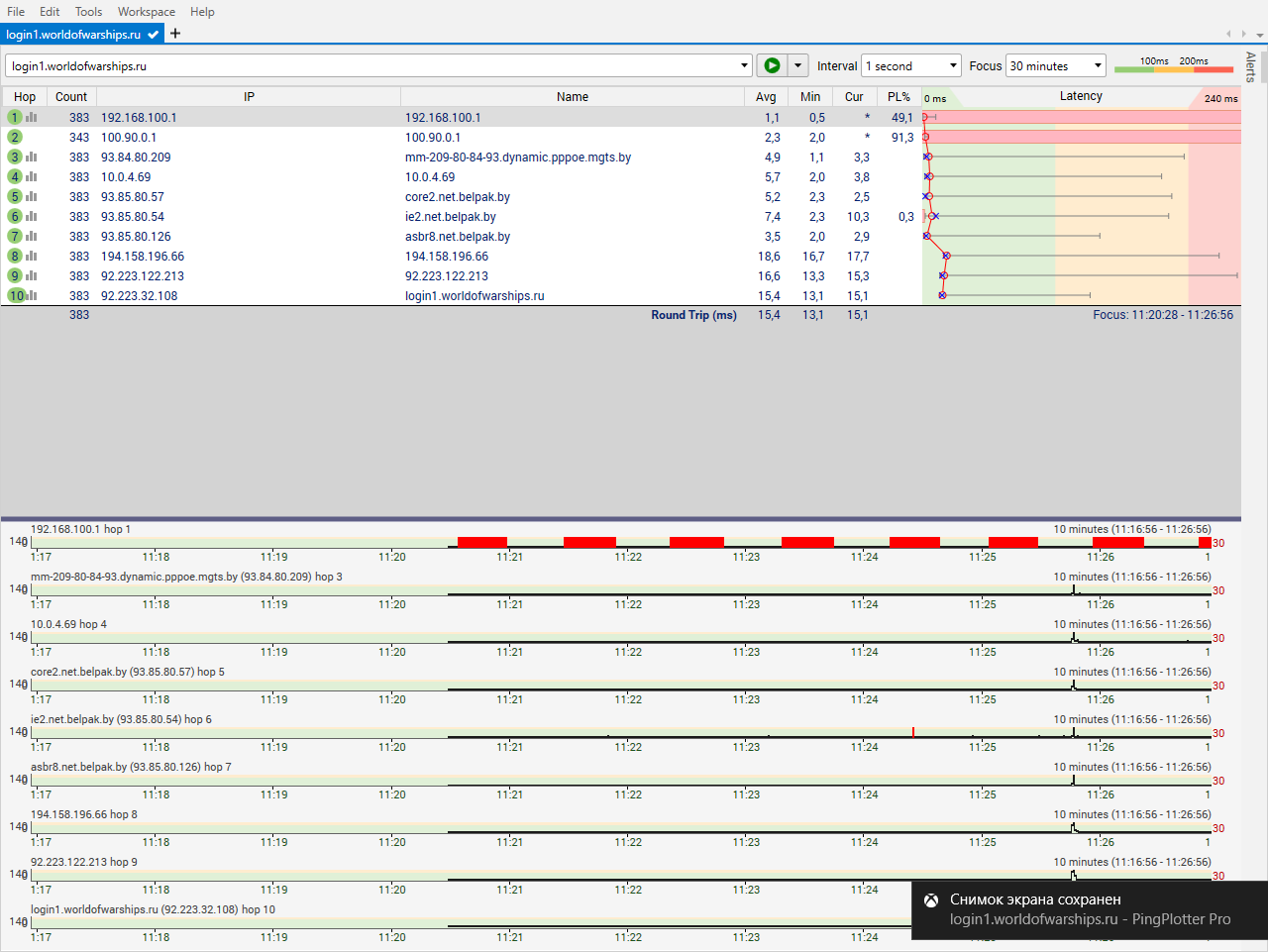Click the scroll tabs right arrow
This screenshot has width=1268, height=952.
point(1242,34)
